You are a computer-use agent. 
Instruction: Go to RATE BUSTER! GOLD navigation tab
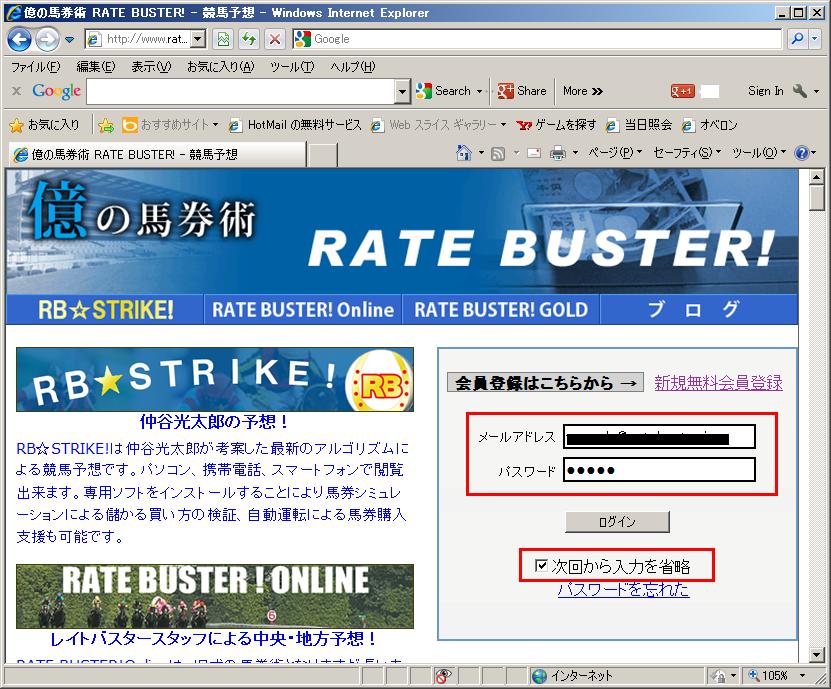[x=501, y=310]
